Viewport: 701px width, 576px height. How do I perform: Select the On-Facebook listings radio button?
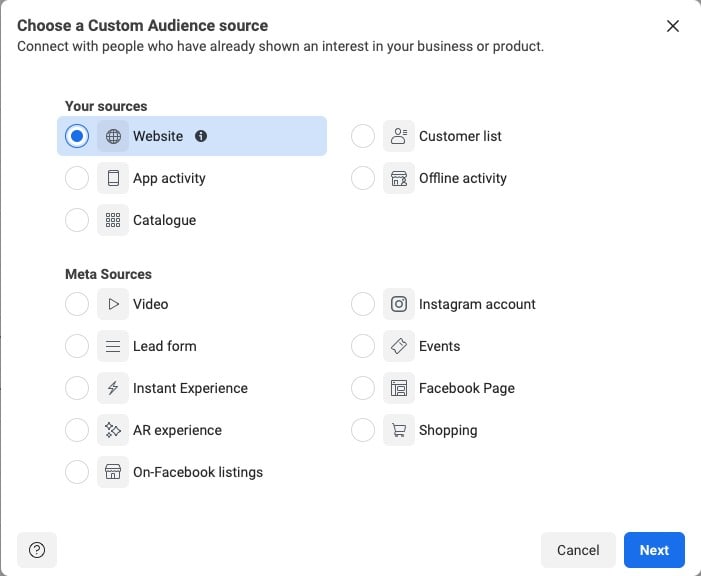[77, 472]
